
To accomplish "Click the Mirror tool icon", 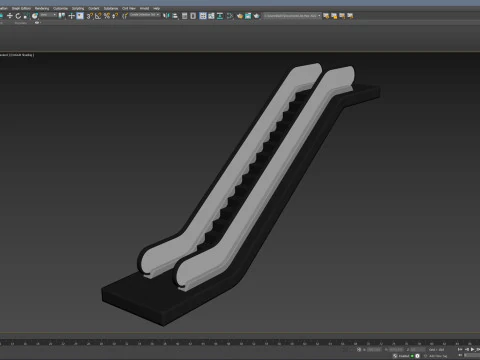I will pyautogui.click(x=166, y=16).
